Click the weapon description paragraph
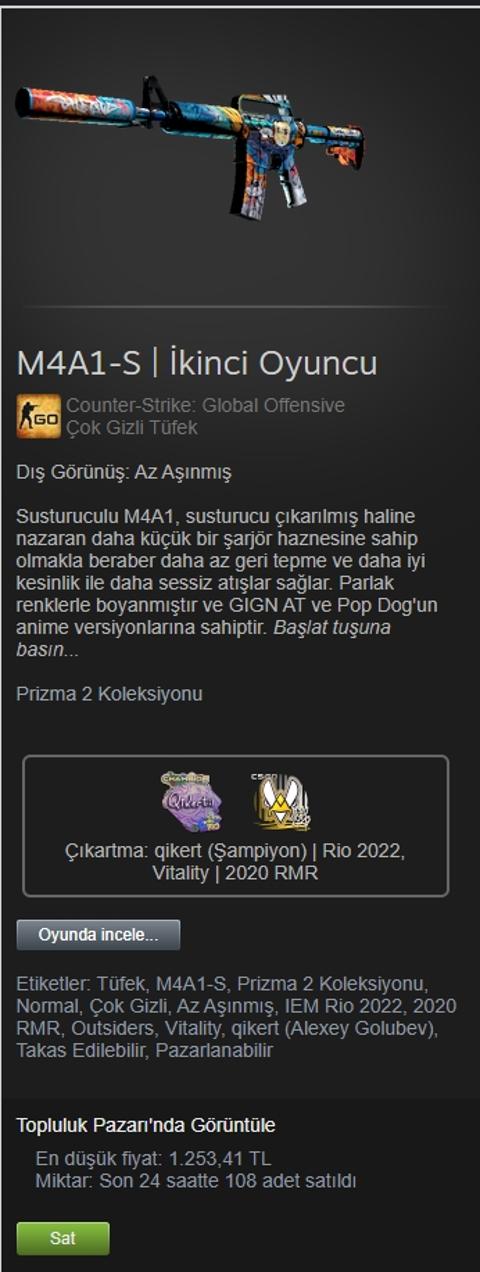 (x=227, y=583)
